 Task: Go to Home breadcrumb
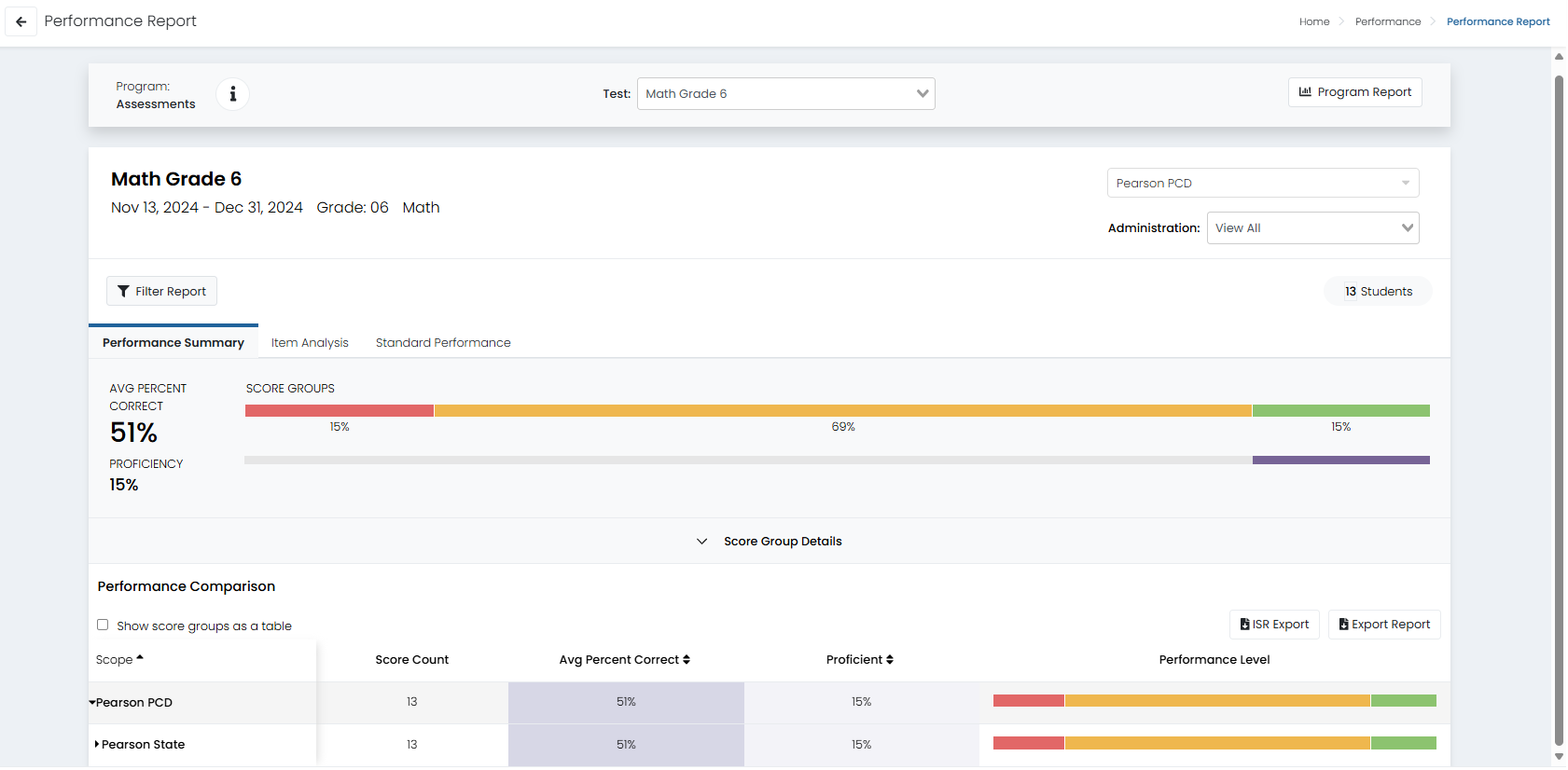tap(1314, 21)
